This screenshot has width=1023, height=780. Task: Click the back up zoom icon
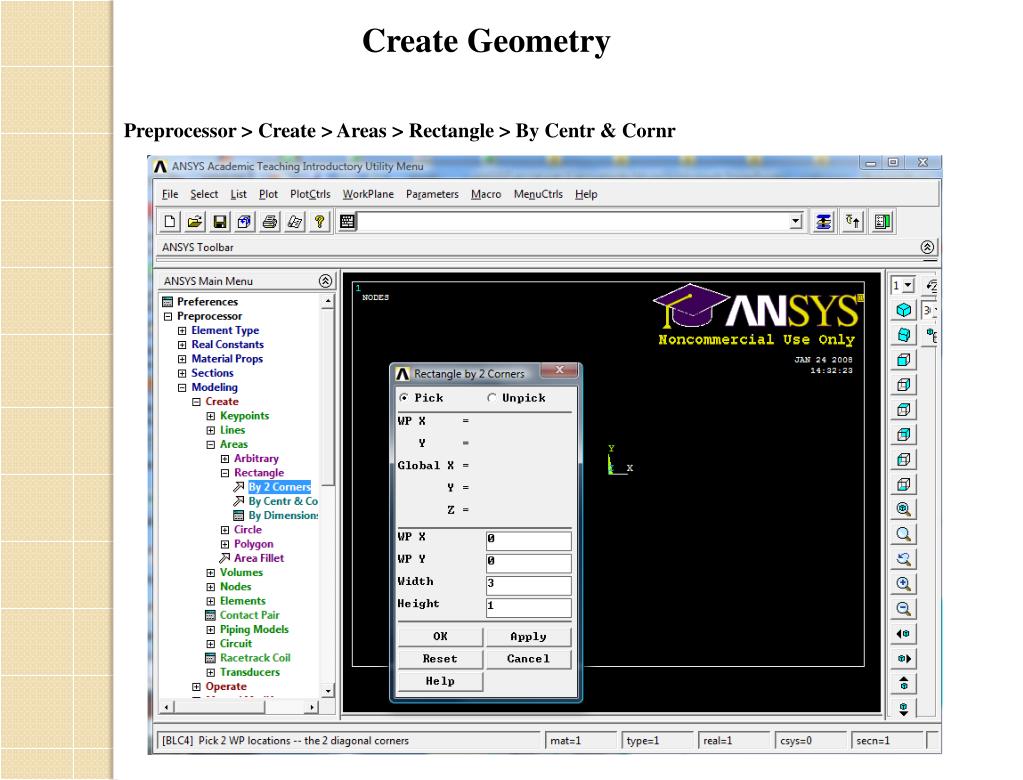(x=904, y=559)
